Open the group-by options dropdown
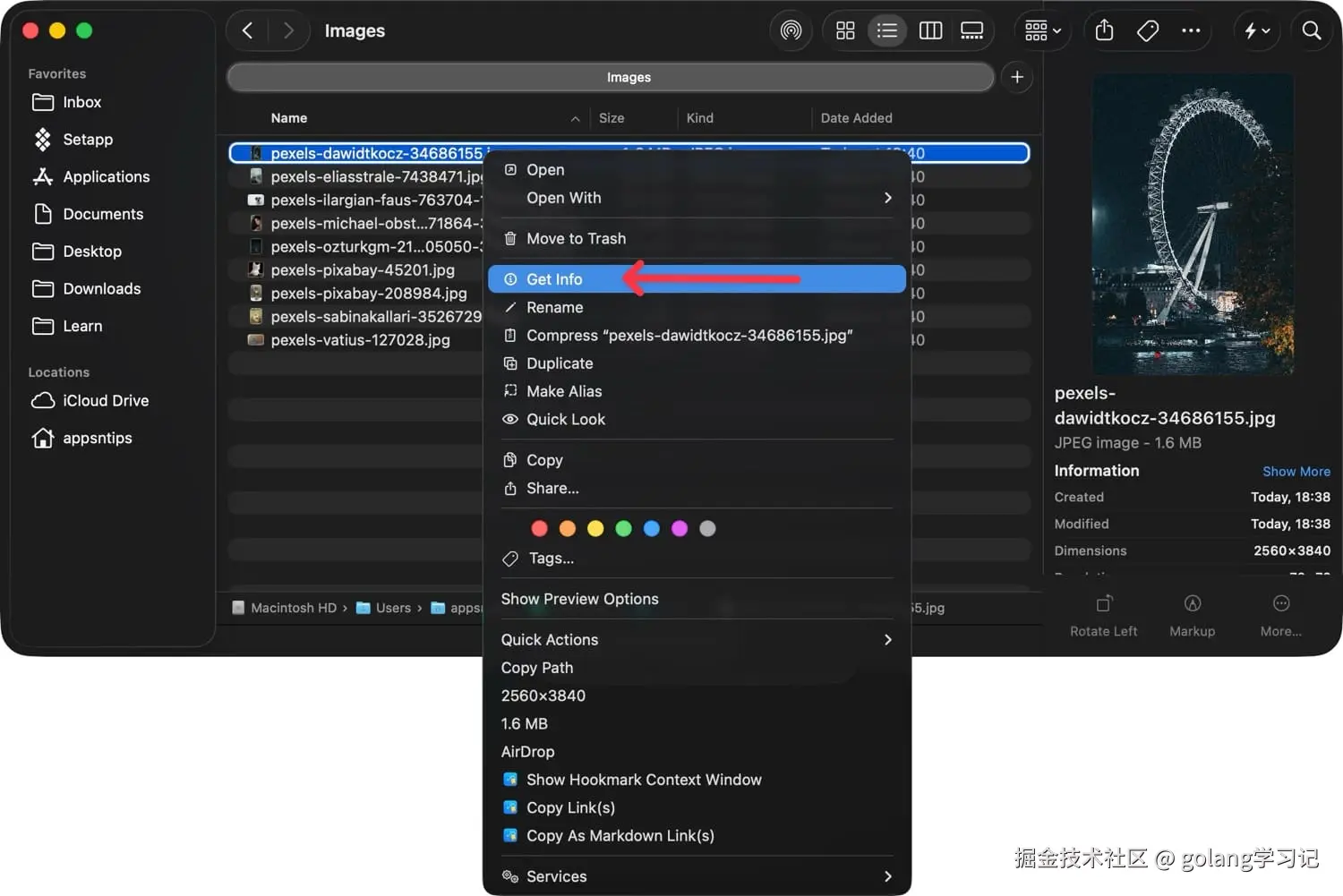The image size is (1343, 896). click(x=1042, y=30)
